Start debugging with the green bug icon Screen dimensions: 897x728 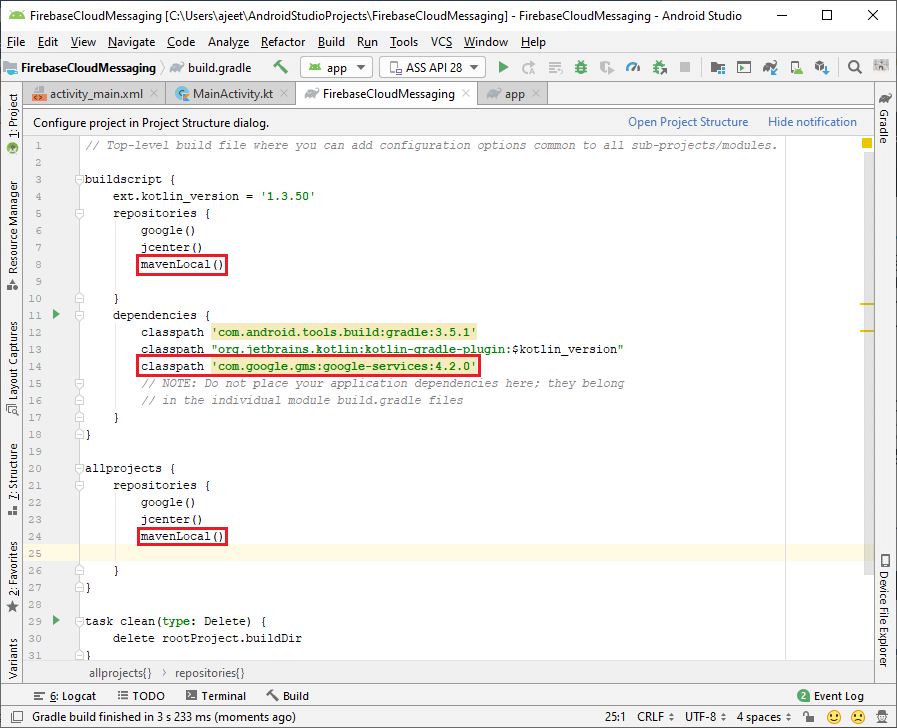click(581, 67)
